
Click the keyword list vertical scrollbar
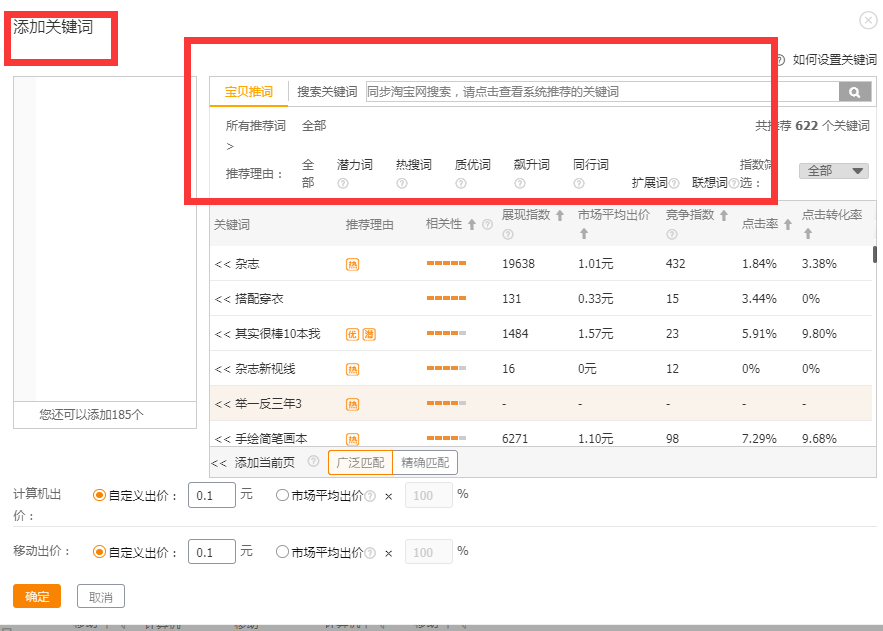(875, 253)
